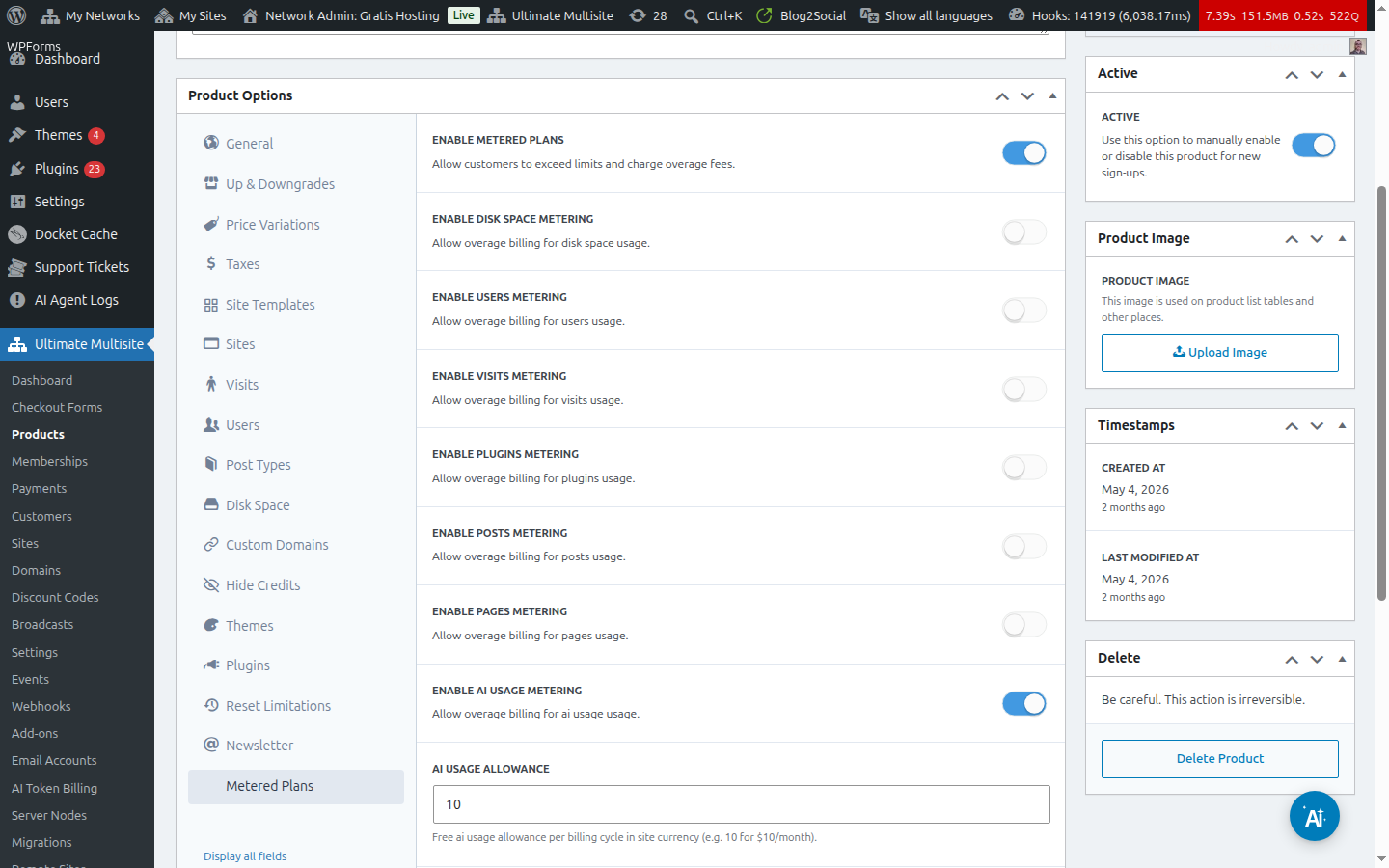
Task: Disable the Enable Metered Plans toggle
Action: coord(1024,153)
